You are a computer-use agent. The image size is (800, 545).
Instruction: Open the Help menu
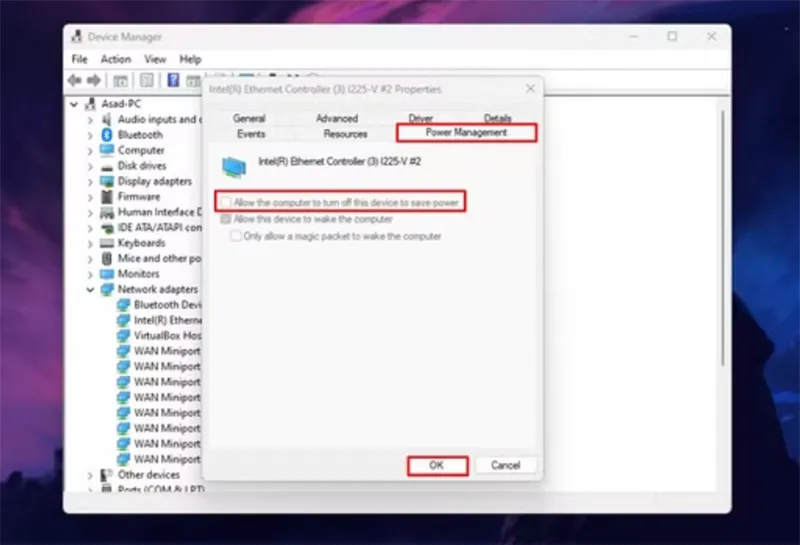pyautogui.click(x=190, y=59)
